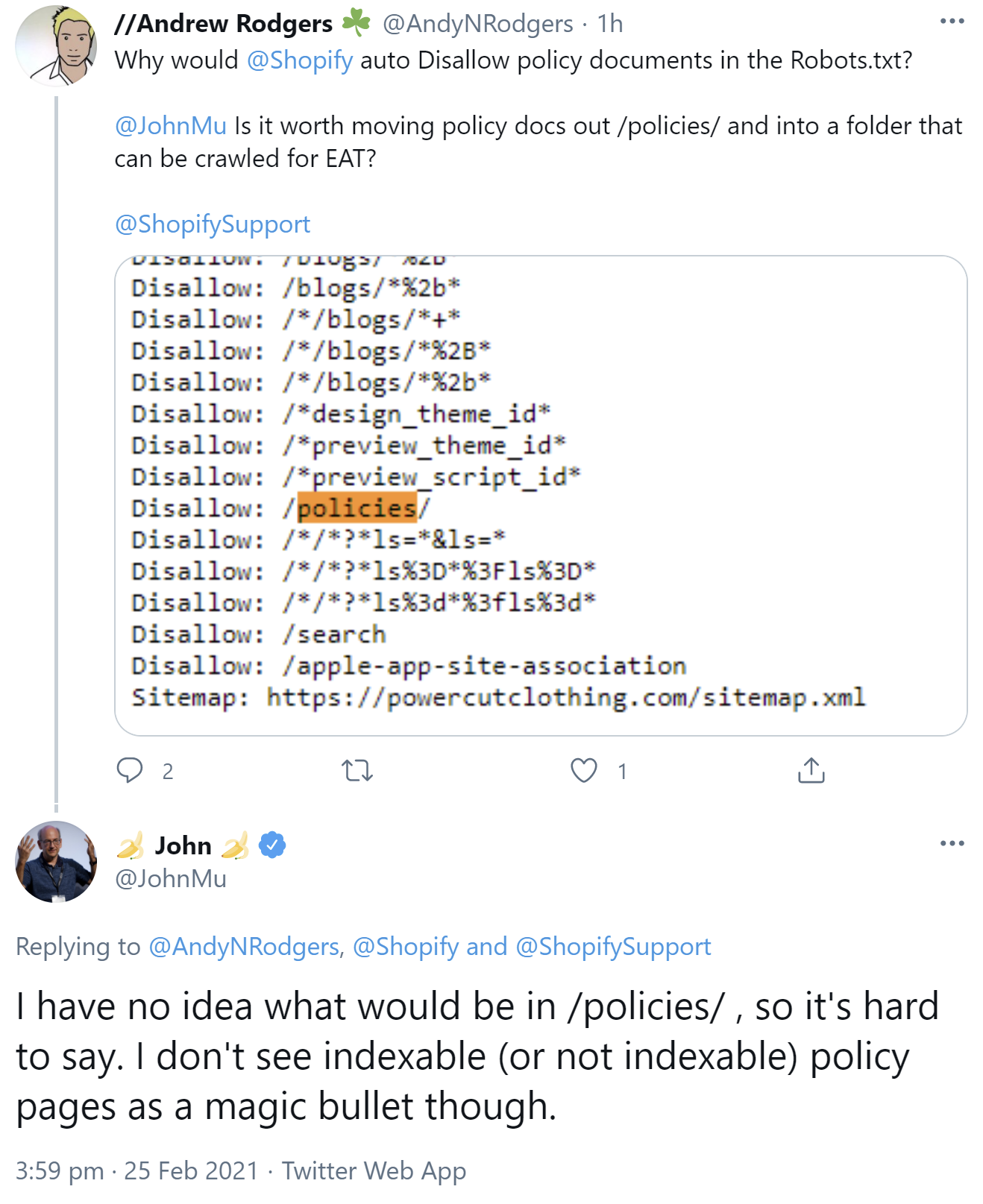Like Andrew Rodgers' tweet with the heart icon
The image size is (983, 1204).
coord(583,770)
